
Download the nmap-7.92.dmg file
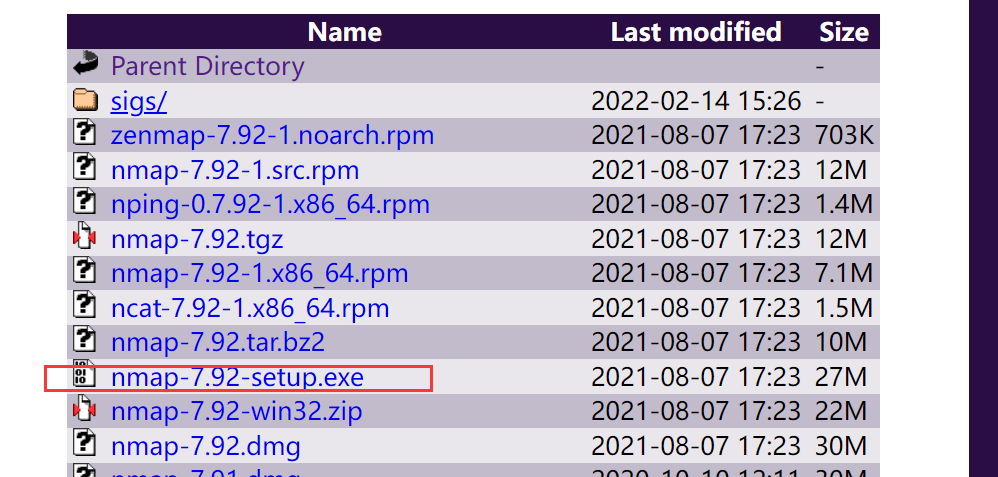(206, 446)
